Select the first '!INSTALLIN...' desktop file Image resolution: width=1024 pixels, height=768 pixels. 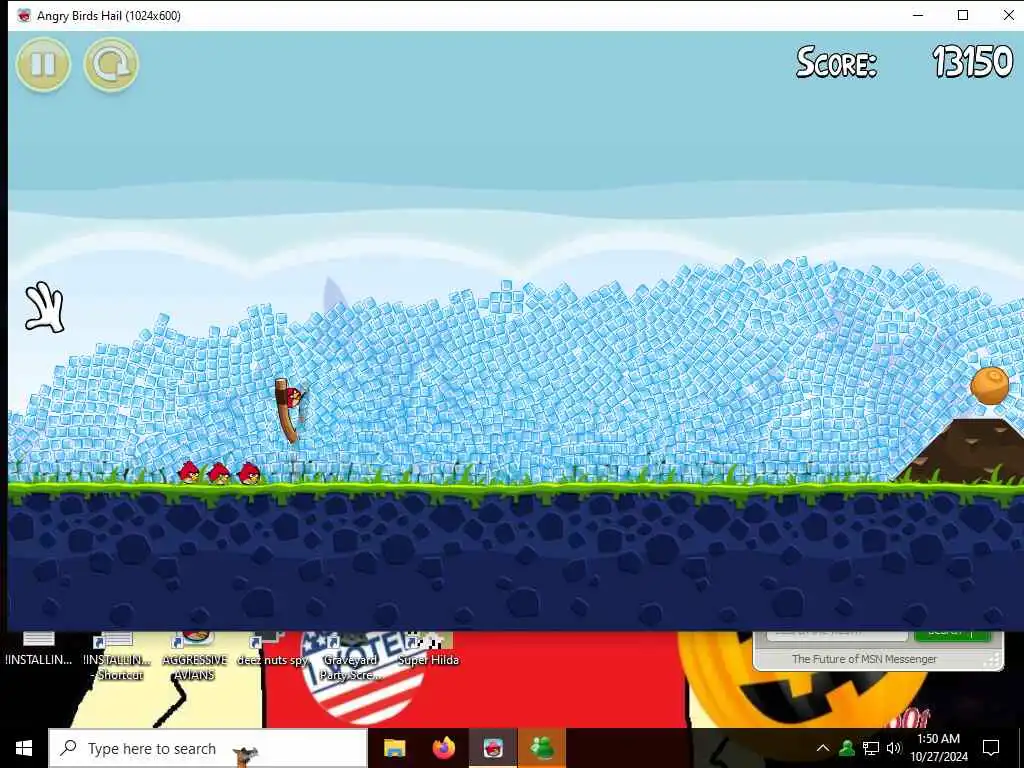[x=39, y=650]
